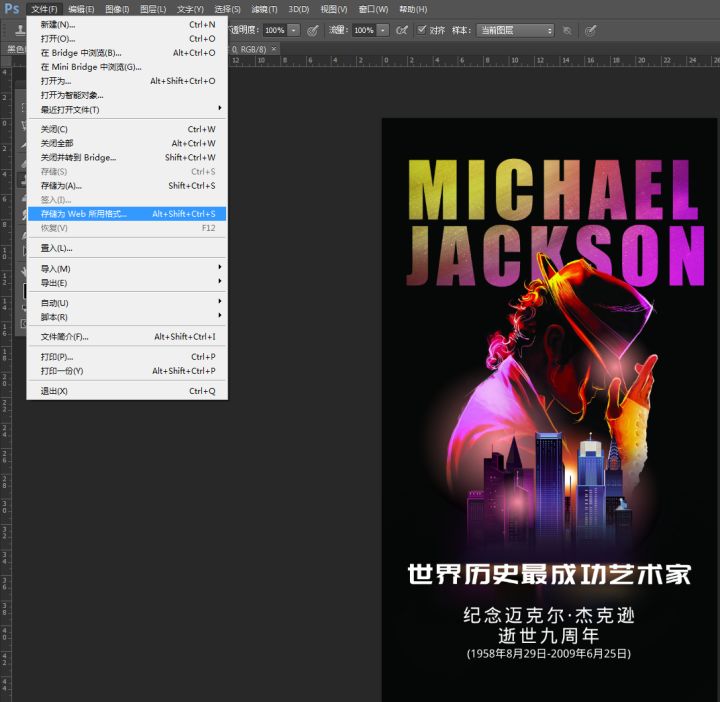Image resolution: width=720 pixels, height=702 pixels.
Task: Click the ignore adjustment layers icon
Action: pos(568,31)
